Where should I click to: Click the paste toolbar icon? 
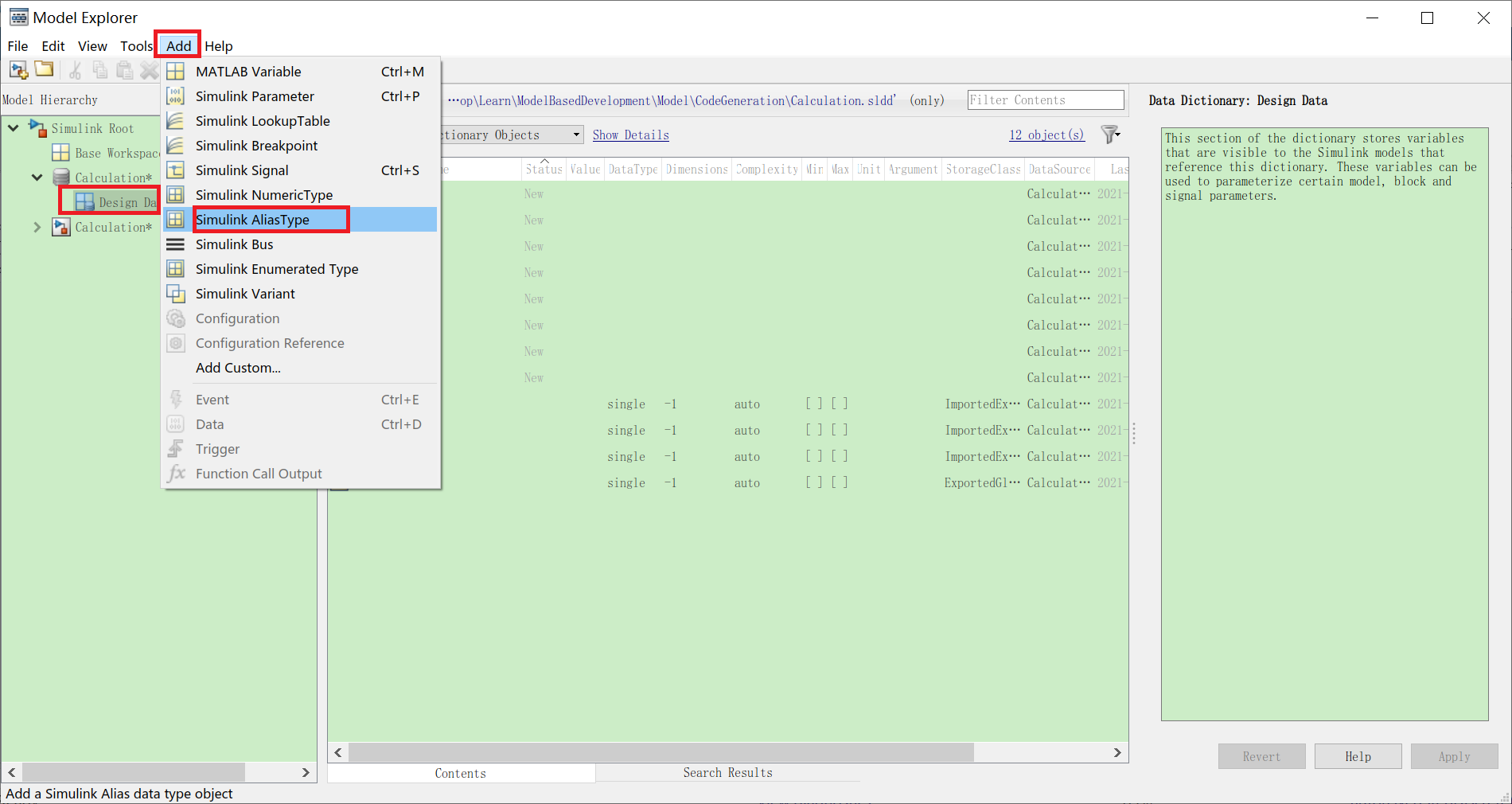[x=124, y=70]
